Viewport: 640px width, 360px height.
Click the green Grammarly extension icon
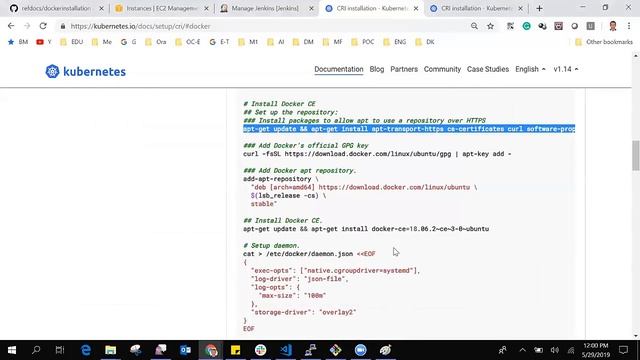(x=527, y=26)
